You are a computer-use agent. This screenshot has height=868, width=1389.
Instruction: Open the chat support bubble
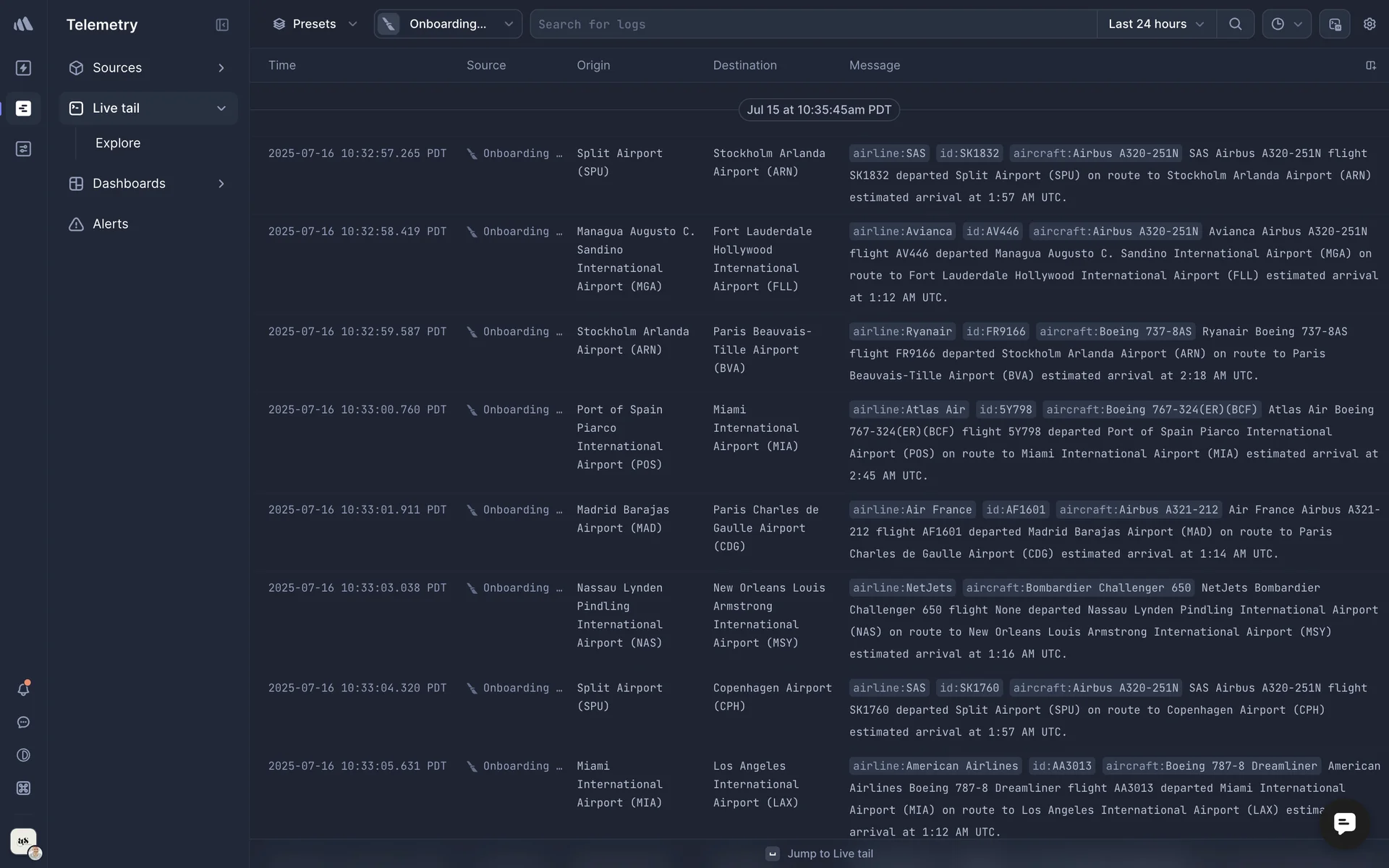click(1344, 823)
